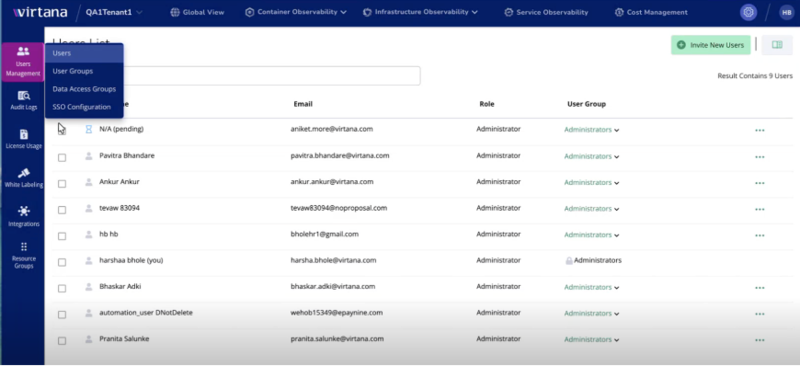The height and width of the screenshot is (366, 800).
Task: Open more actions for Pranita Salunke
Action: pos(760,340)
